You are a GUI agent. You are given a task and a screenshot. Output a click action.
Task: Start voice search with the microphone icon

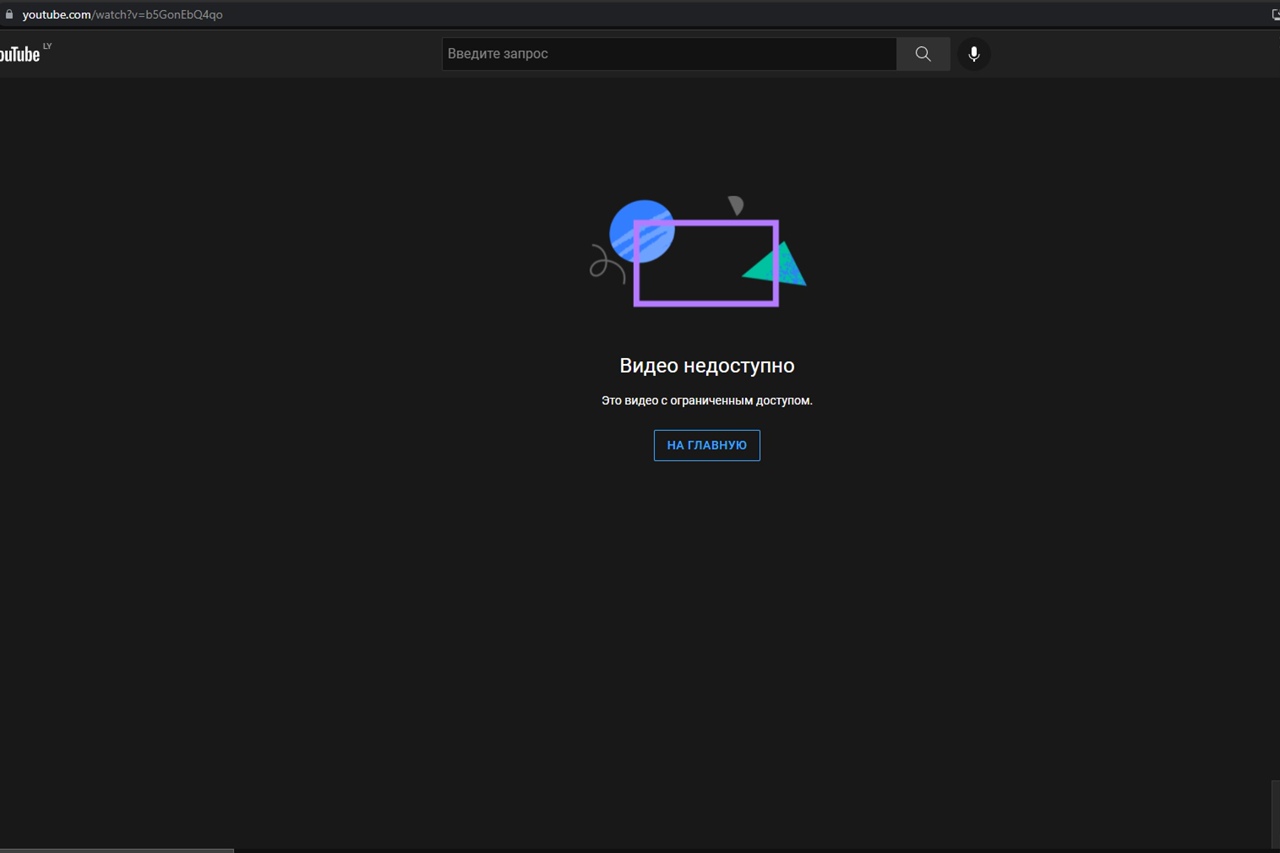(x=973, y=54)
